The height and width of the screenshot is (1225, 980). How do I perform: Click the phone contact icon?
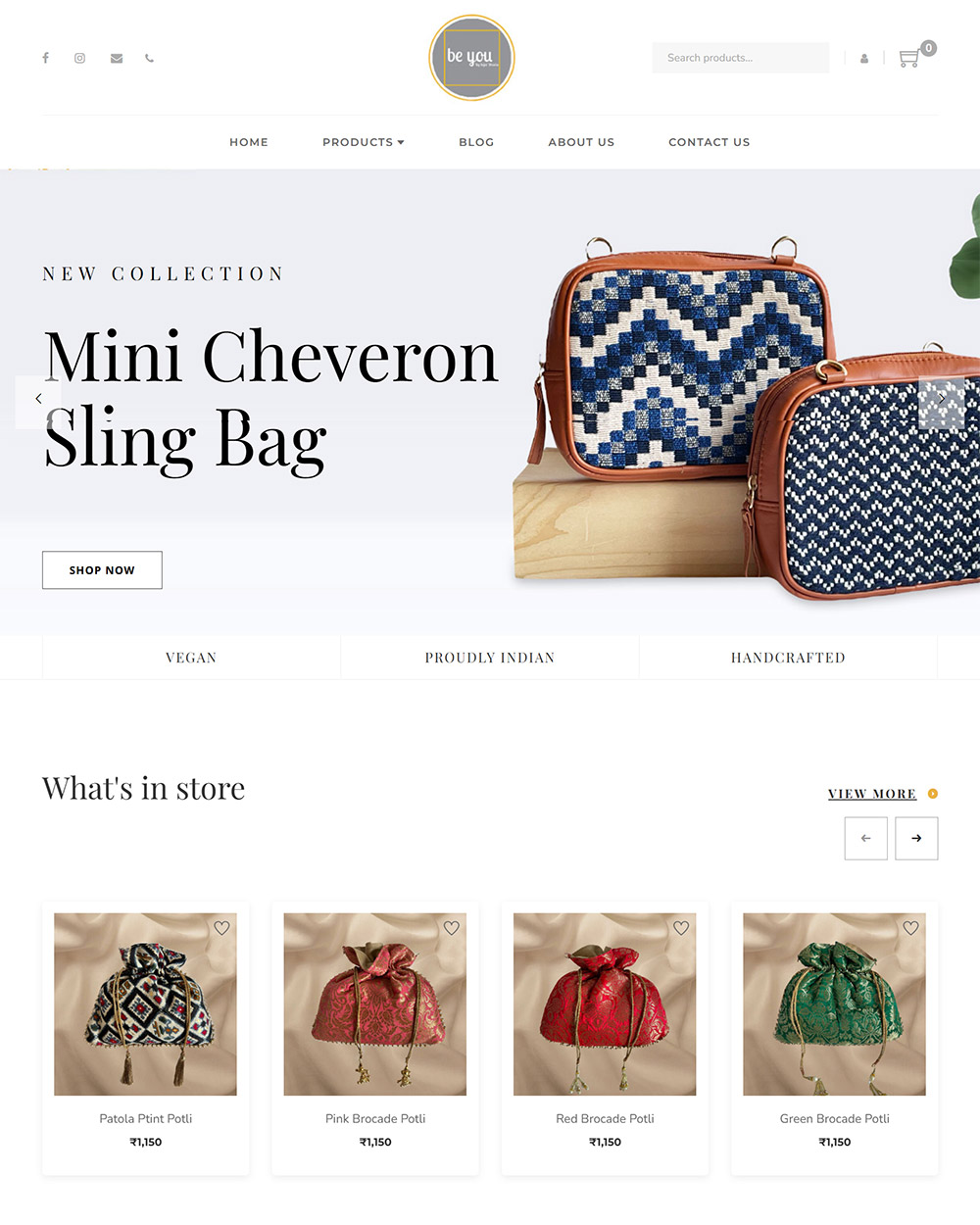(x=149, y=58)
